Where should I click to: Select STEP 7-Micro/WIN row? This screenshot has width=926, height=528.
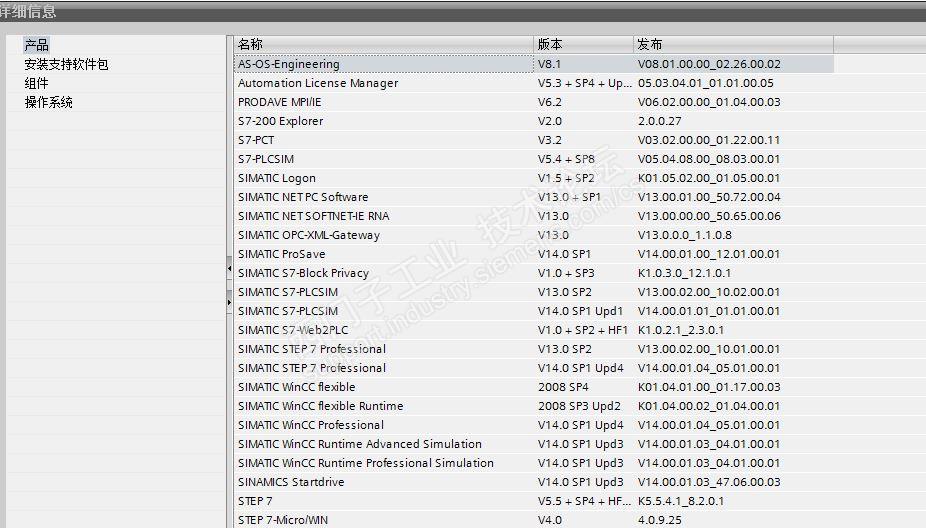(x=534, y=520)
